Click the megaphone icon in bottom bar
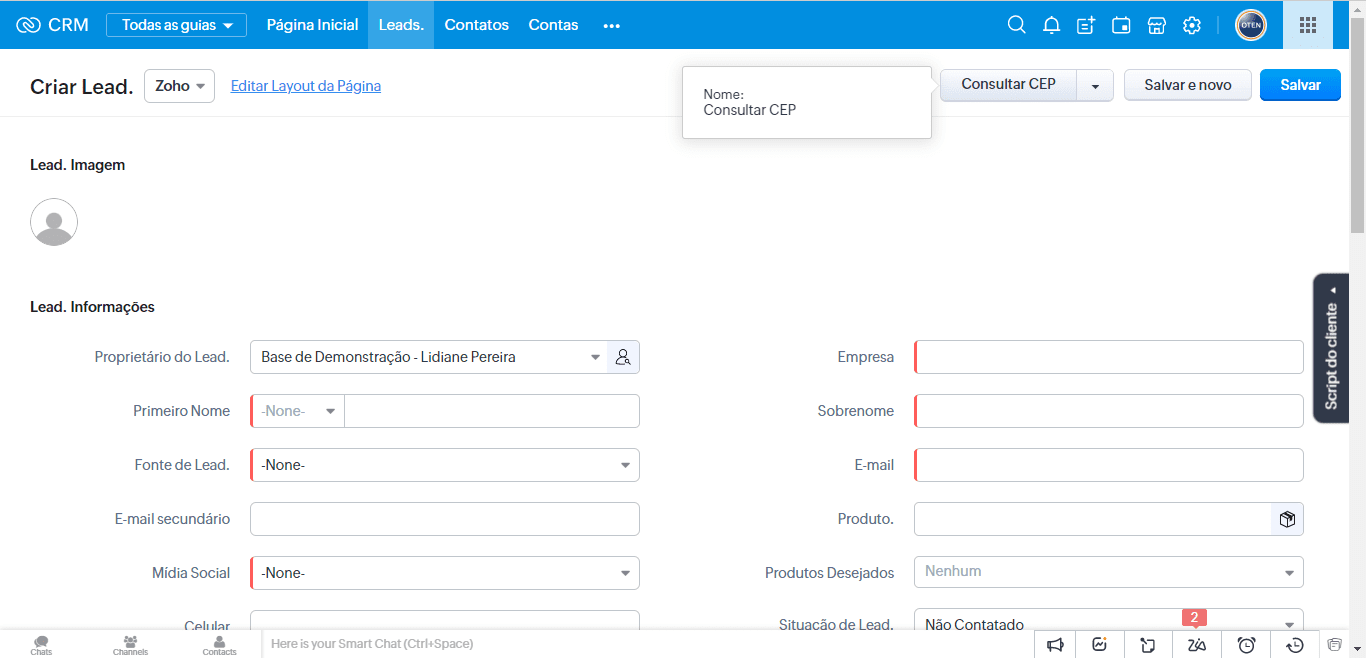1366x658 pixels. (x=1055, y=645)
